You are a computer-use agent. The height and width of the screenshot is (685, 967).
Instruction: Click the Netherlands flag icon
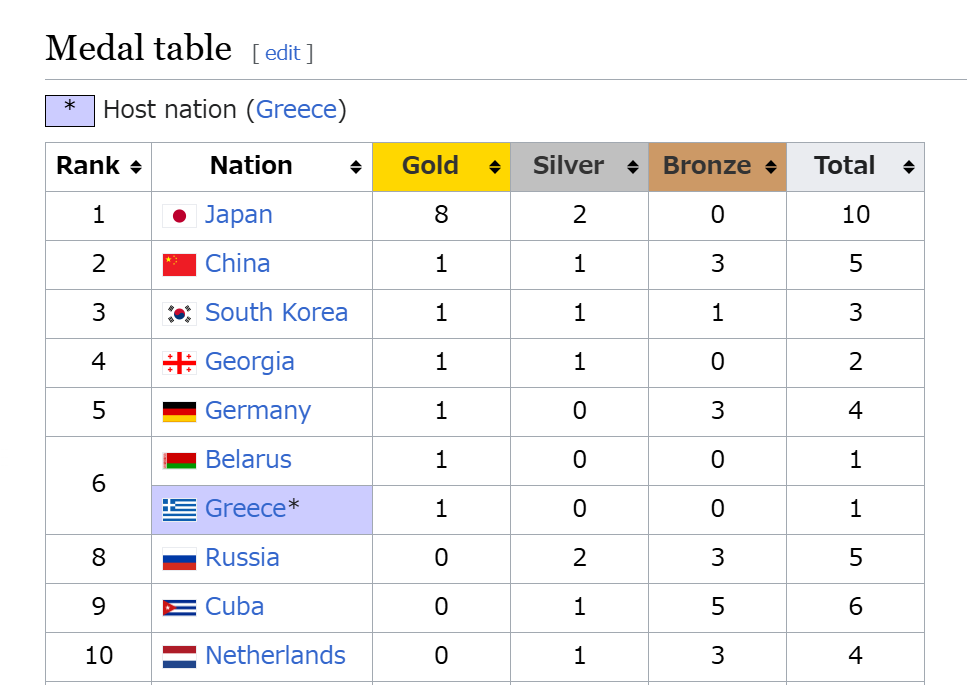click(179, 657)
